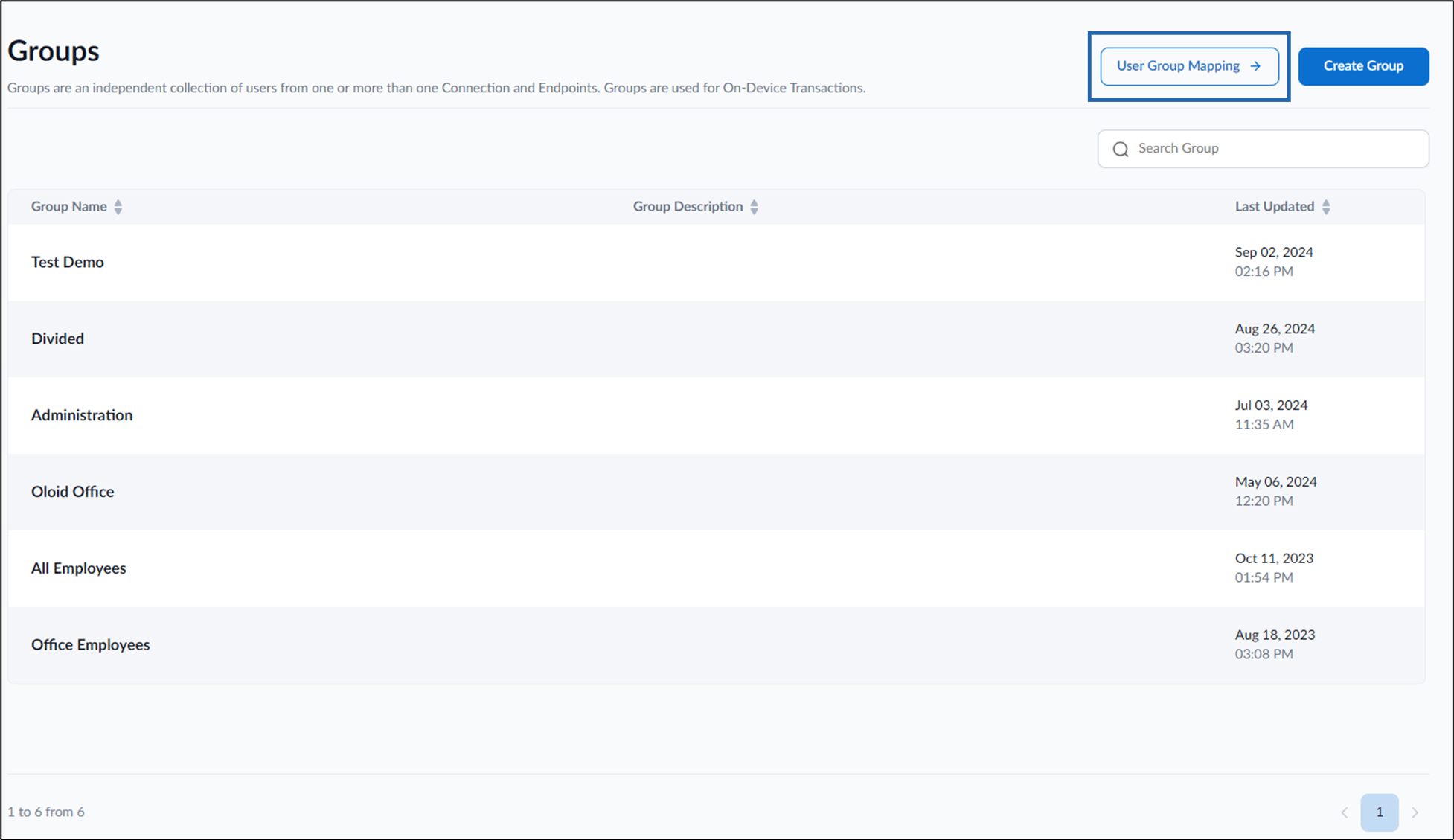Click the Create Group button

coord(1363,66)
